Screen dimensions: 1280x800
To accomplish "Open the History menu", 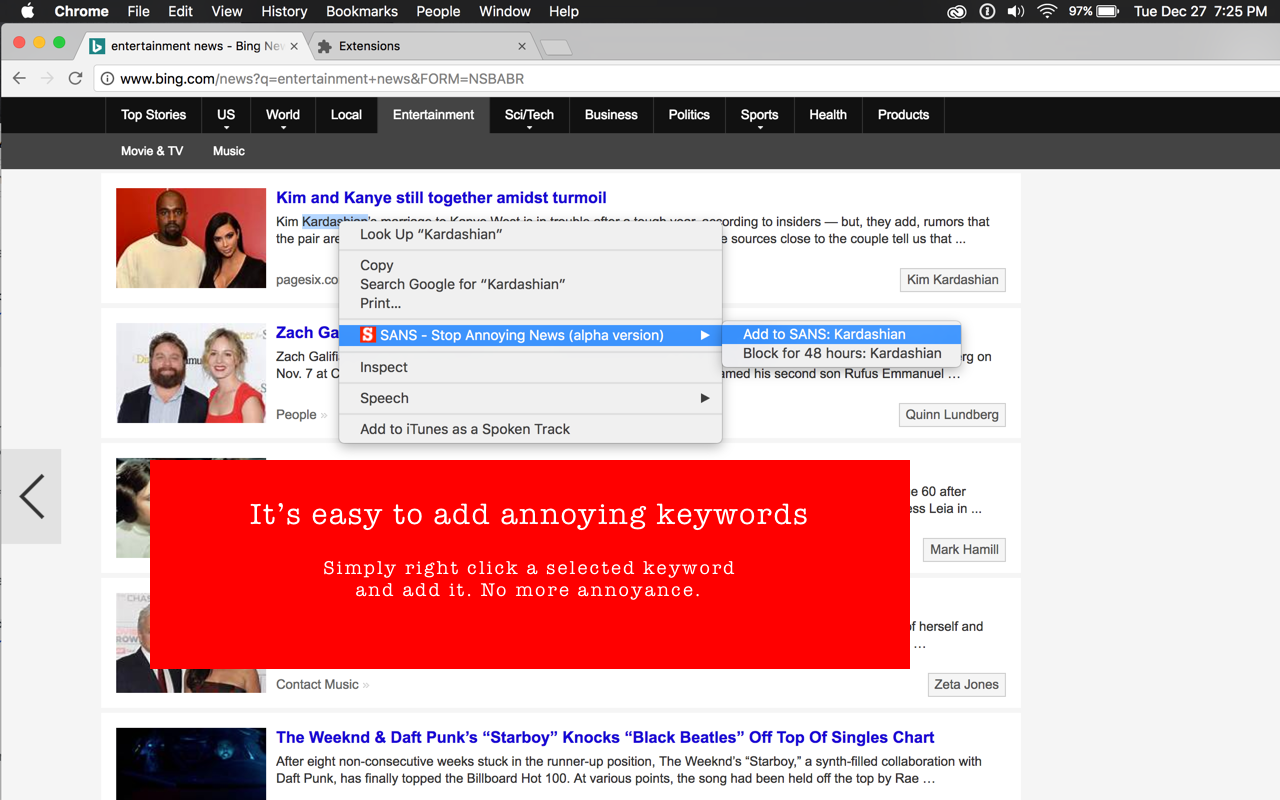I will [x=284, y=11].
